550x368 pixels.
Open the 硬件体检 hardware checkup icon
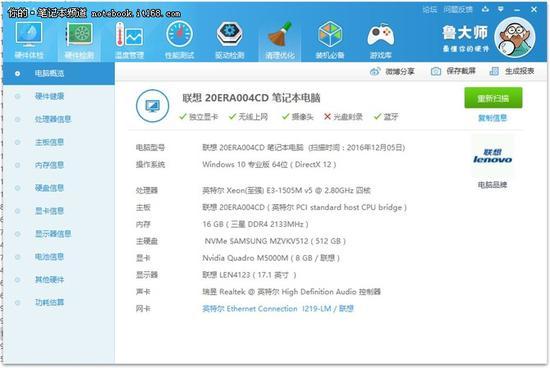(29, 40)
